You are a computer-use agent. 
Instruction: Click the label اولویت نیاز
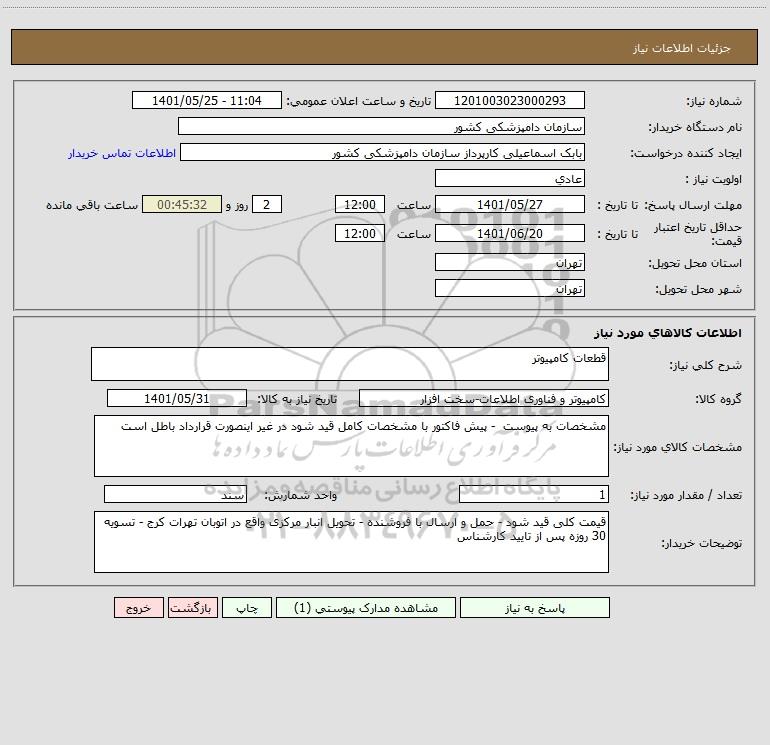tap(714, 180)
